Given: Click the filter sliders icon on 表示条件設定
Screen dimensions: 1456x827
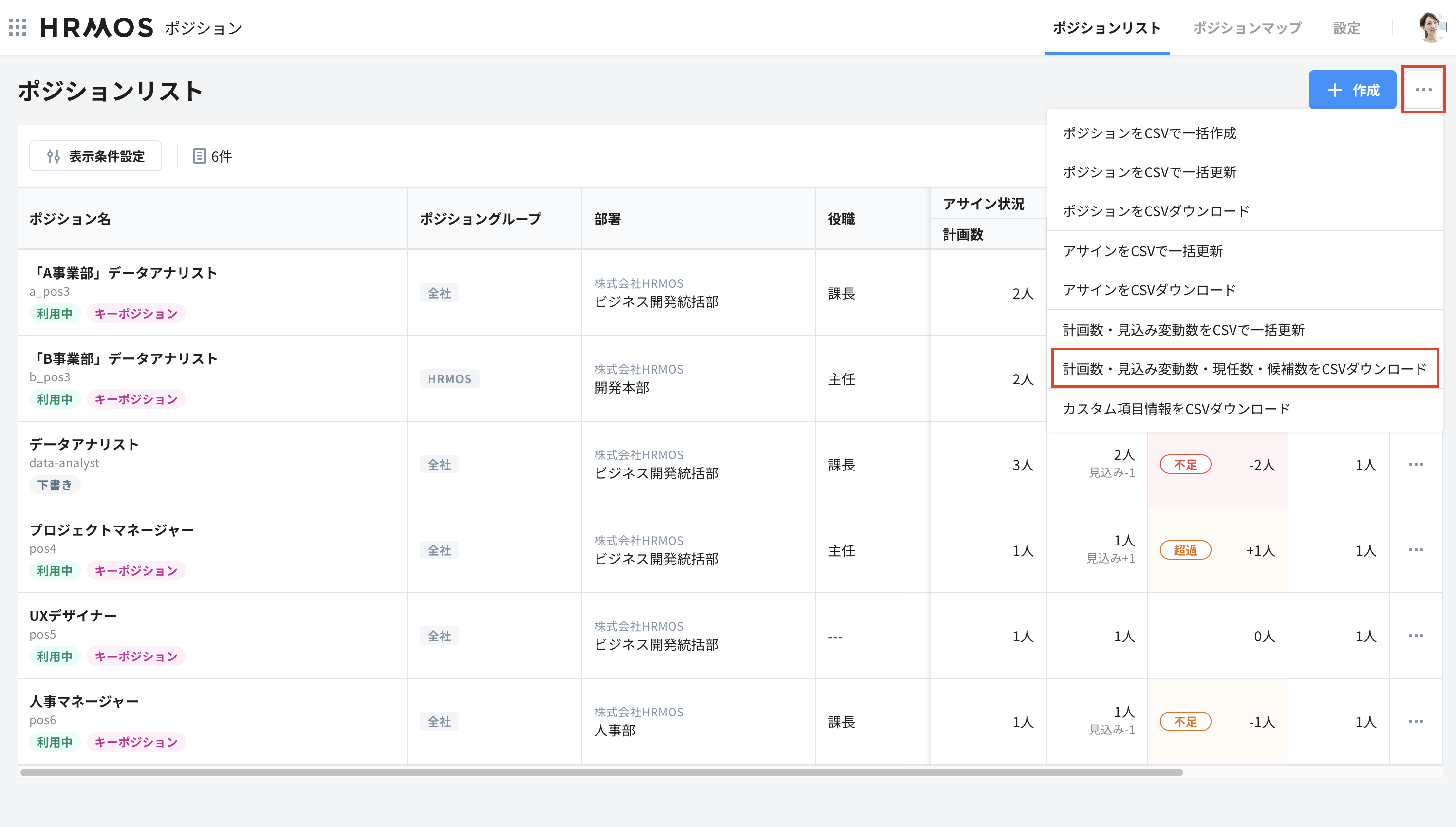Looking at the screenshot, I should [x=54, y=156].
